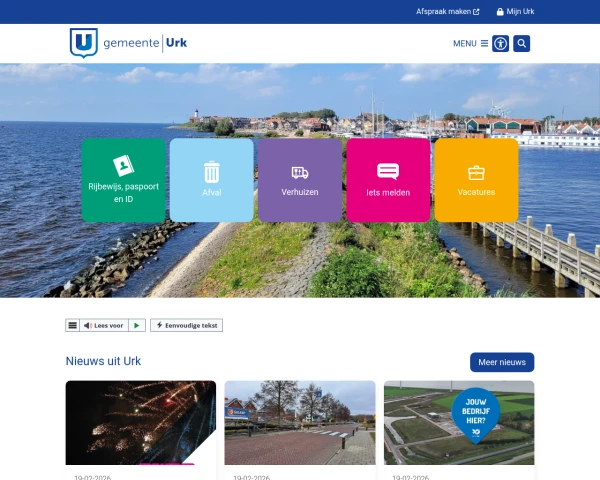
Task: Click the Iets melden speech bubble tile
Action: tap(388, 180)
